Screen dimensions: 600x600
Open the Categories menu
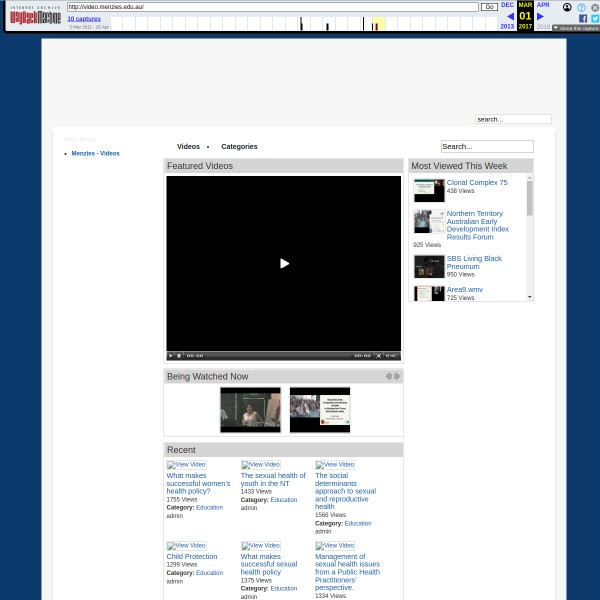click(239, 146)
